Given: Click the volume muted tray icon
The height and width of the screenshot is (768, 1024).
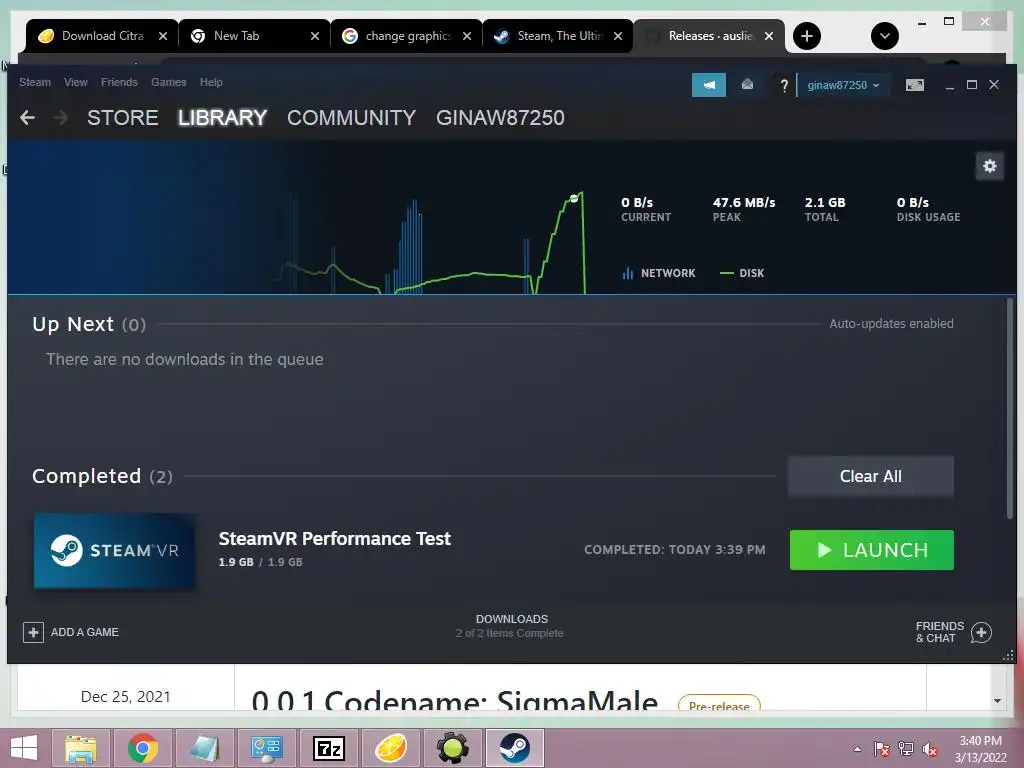Looking at the screenshot, I should 929,749.
